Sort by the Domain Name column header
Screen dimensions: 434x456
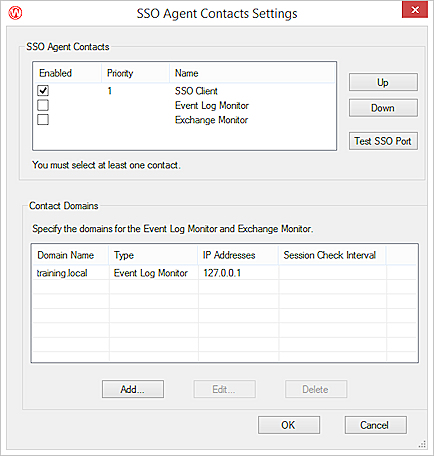coord(71,255)
